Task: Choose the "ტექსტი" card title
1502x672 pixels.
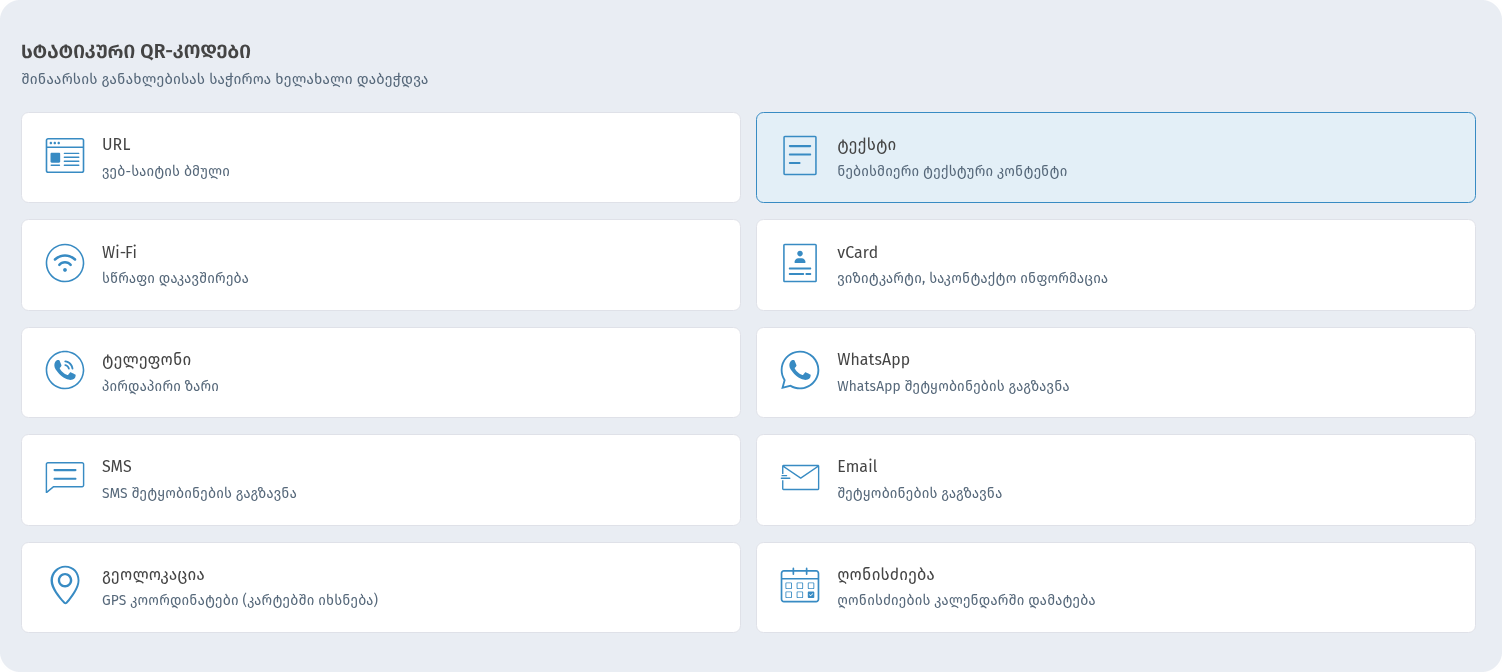Action: 867,145
